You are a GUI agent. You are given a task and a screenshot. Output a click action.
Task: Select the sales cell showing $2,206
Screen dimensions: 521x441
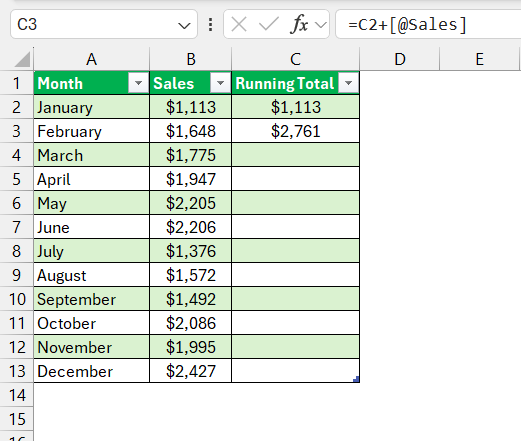pyautogui.click(x=191, y=227)
